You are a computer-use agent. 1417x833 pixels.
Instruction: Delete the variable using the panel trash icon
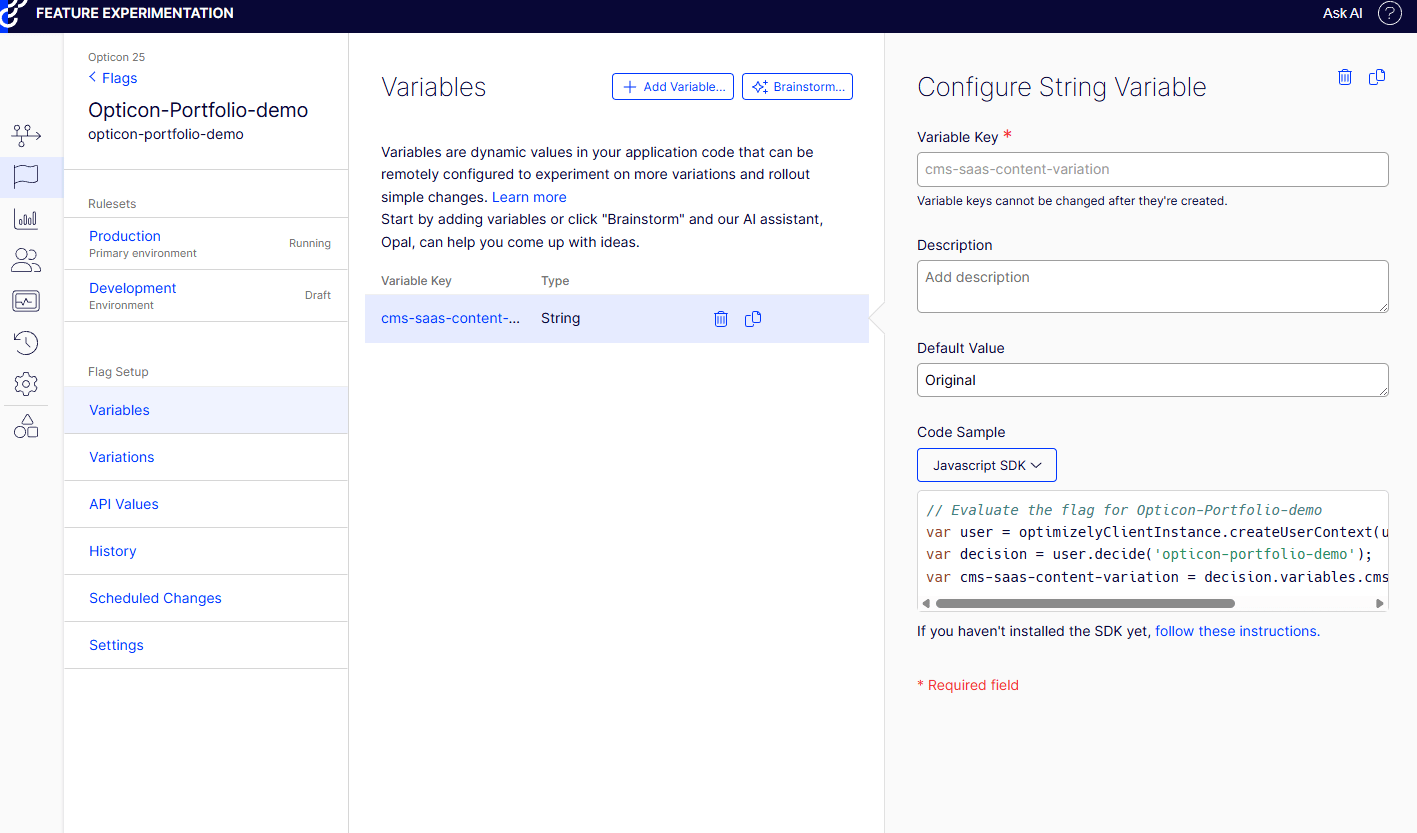click(x=1344, y=77)
